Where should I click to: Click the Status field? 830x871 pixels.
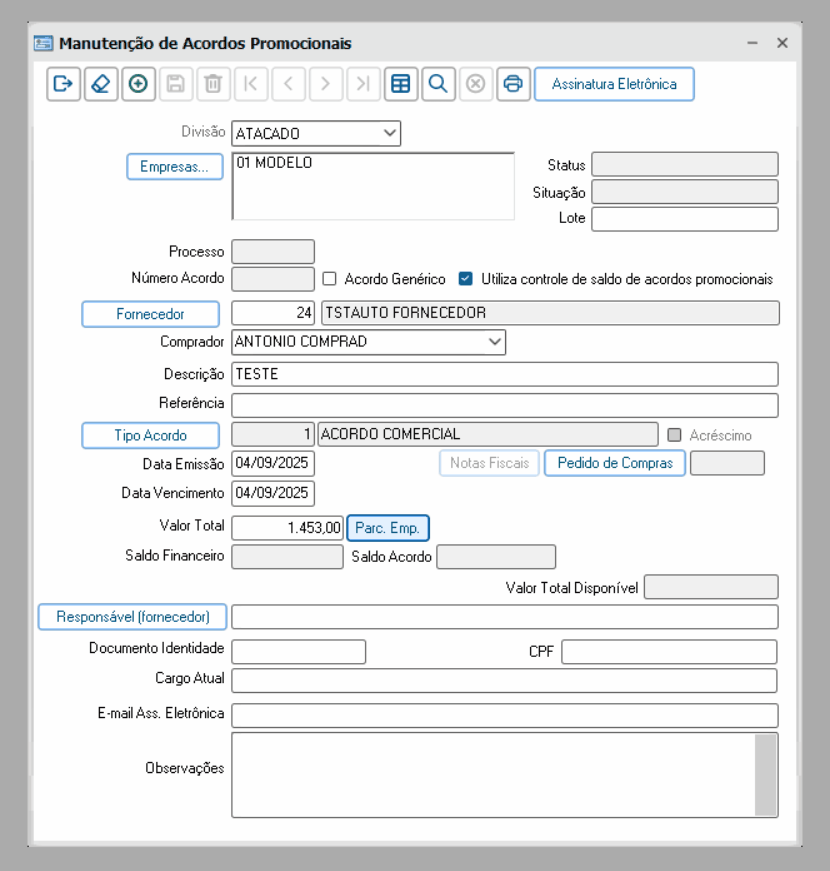click(x=684, y=164)
